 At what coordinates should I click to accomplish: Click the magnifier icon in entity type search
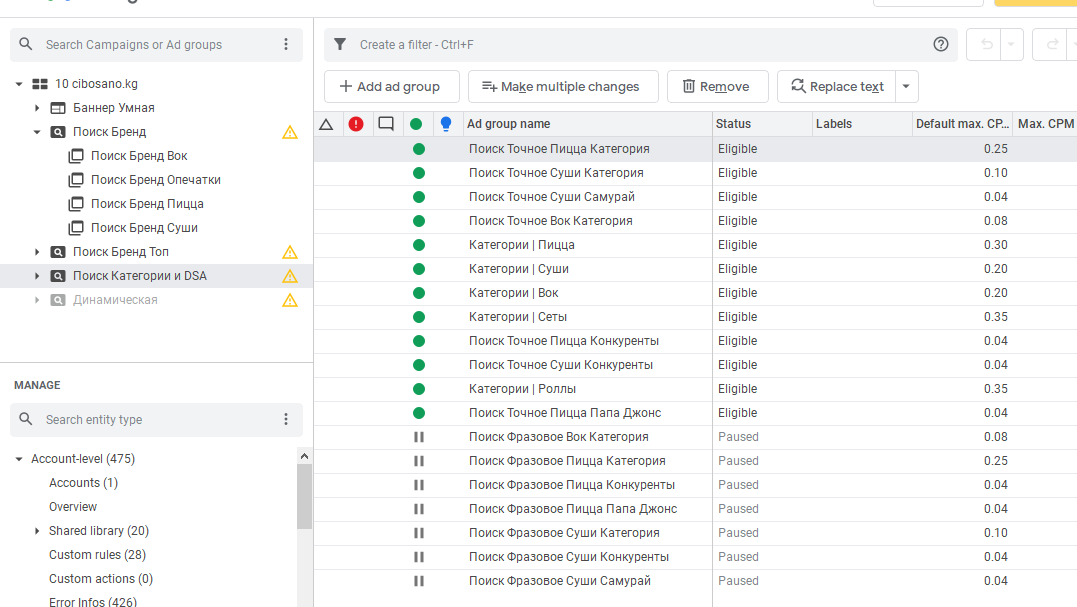click(26, 419)
